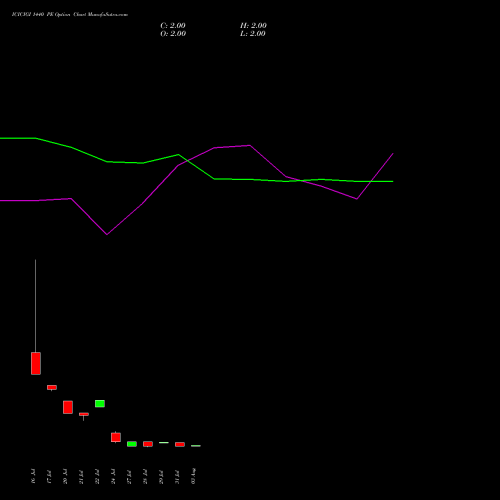
Task: Select the flat green candle above 03 Aug
Action: [x=196, y=446]
